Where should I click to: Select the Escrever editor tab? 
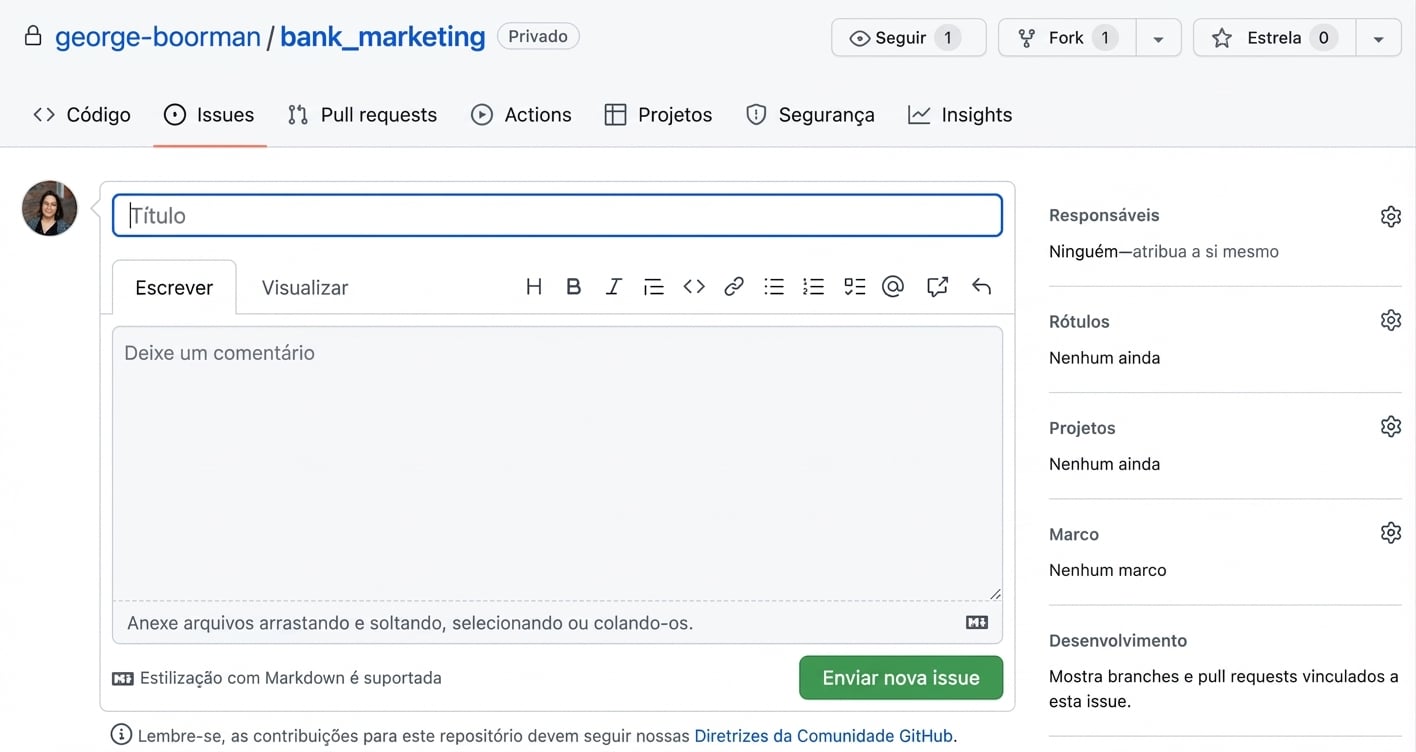click(x=174, y=287)
